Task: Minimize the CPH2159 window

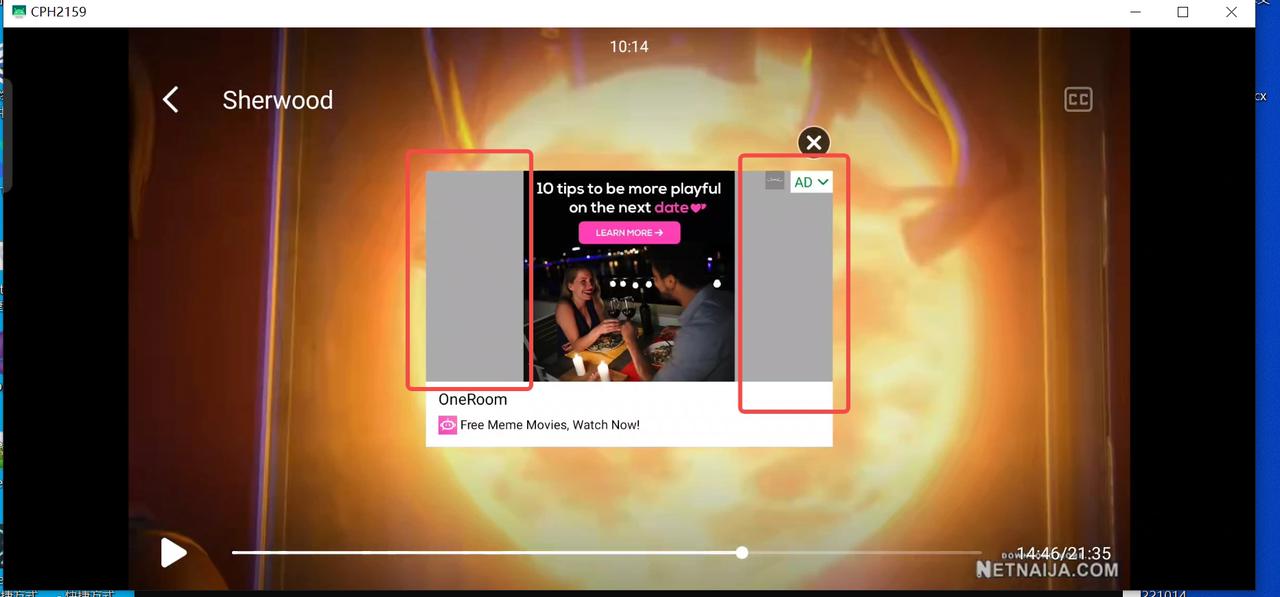Action: [x=1134, y=12]
